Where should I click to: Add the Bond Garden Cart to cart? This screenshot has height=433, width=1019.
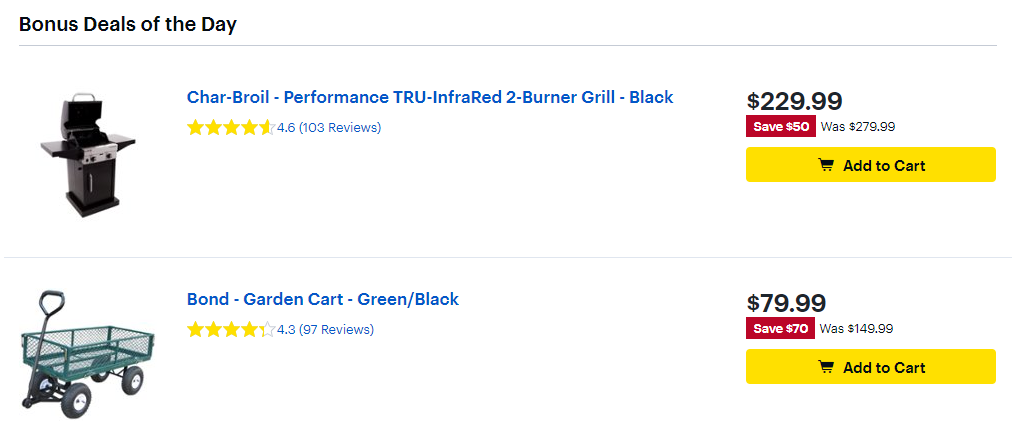point(871,367)
